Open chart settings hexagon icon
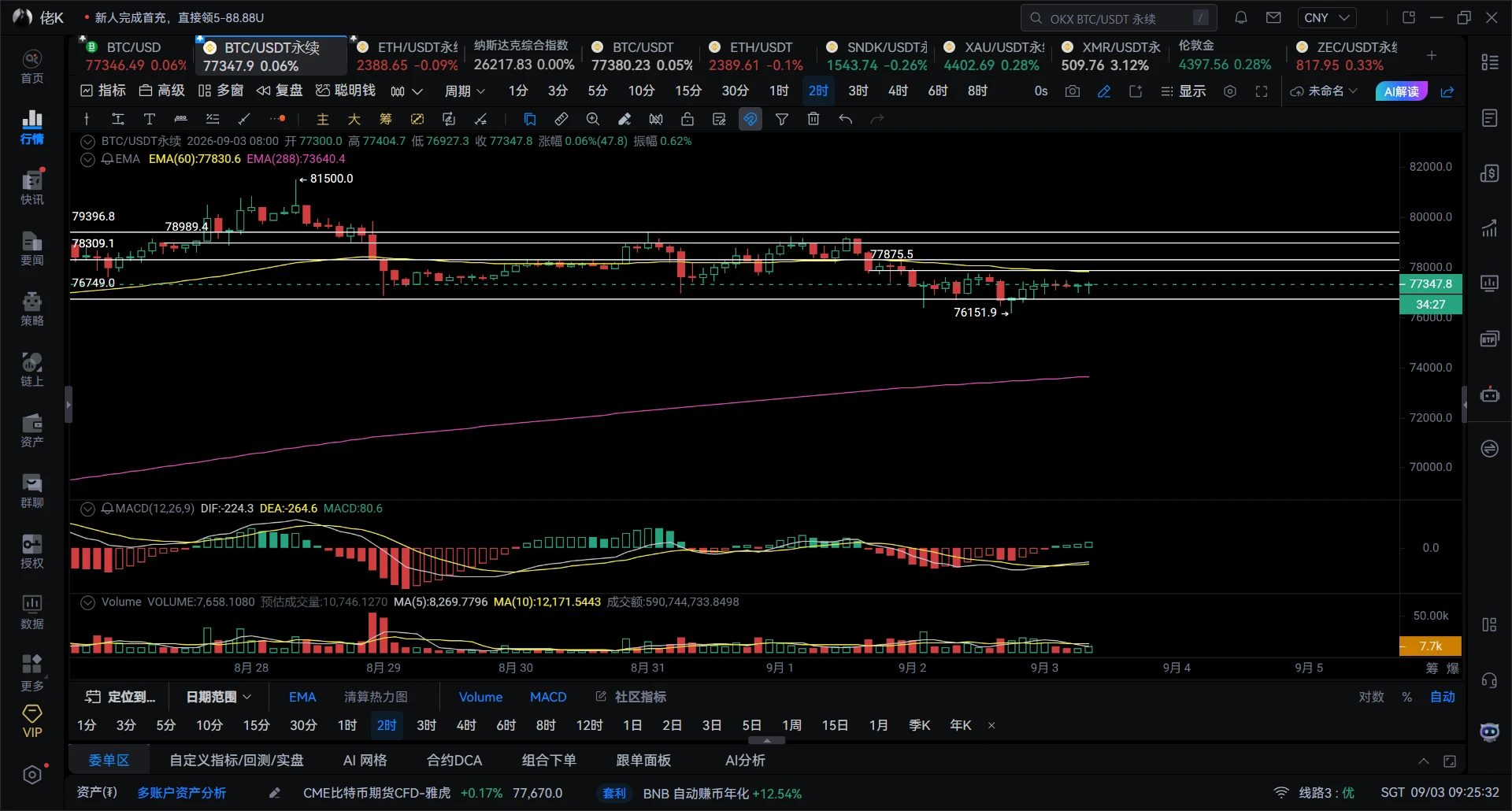This screenshot has height=811, width=1512. point(1230,91)
